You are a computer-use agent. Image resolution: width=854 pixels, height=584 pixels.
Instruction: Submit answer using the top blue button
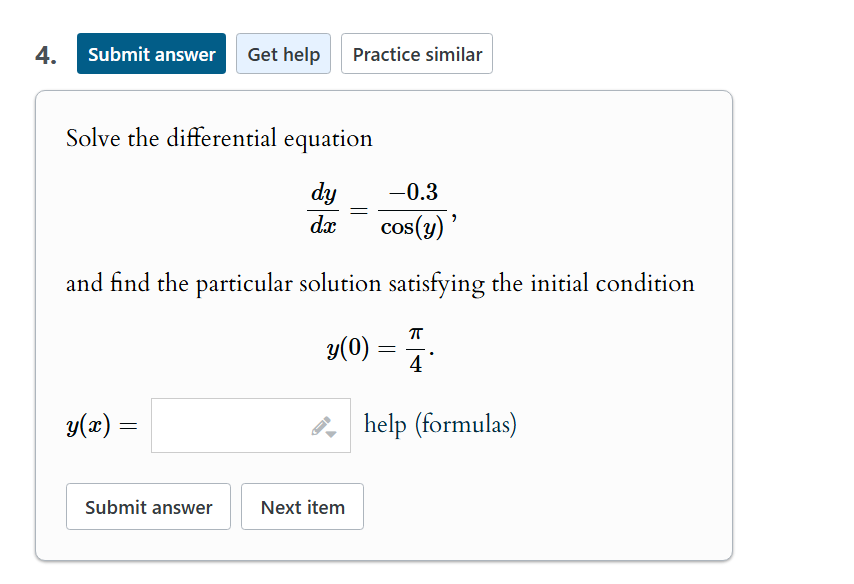pos(151,53)
